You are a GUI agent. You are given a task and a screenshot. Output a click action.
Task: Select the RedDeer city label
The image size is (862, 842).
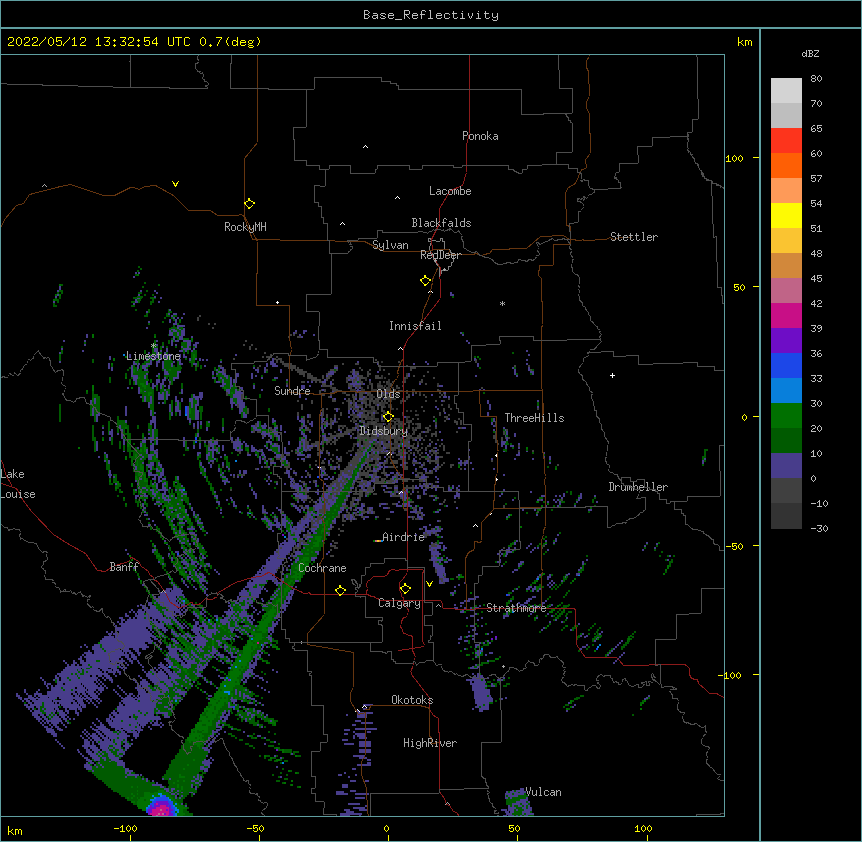440,255
